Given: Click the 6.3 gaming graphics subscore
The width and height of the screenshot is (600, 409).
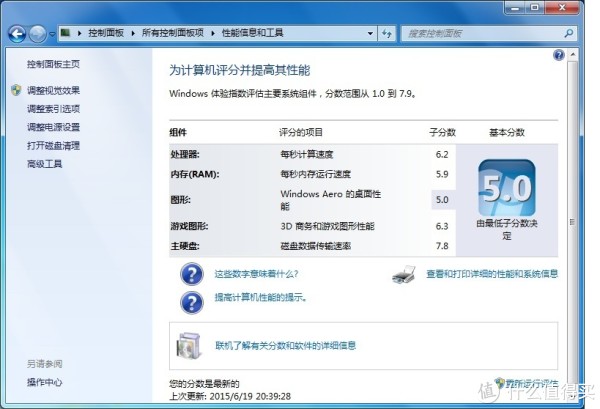Looking at the screenshot, I should [442, 226].
